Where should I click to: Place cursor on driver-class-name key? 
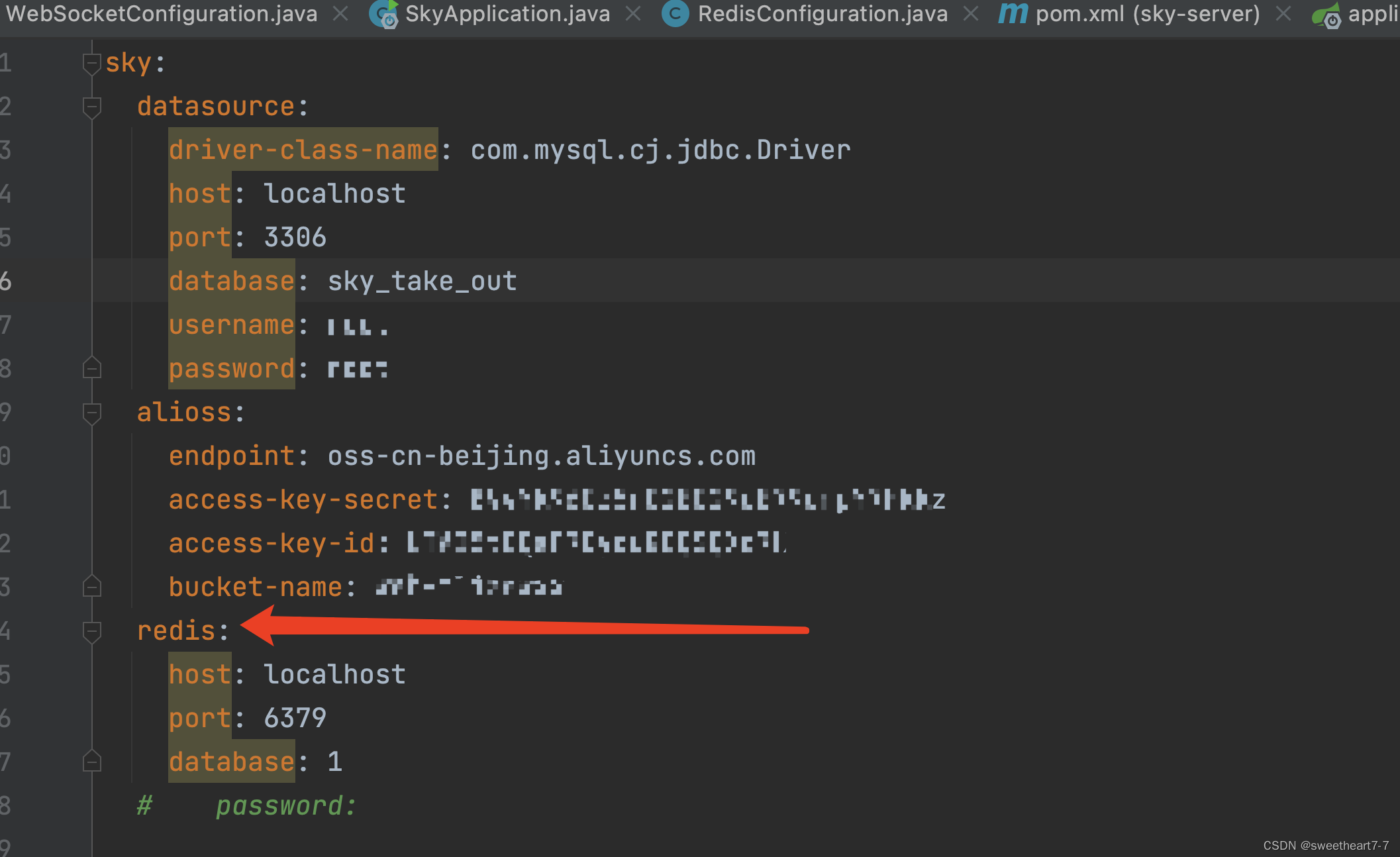(303, 150)
